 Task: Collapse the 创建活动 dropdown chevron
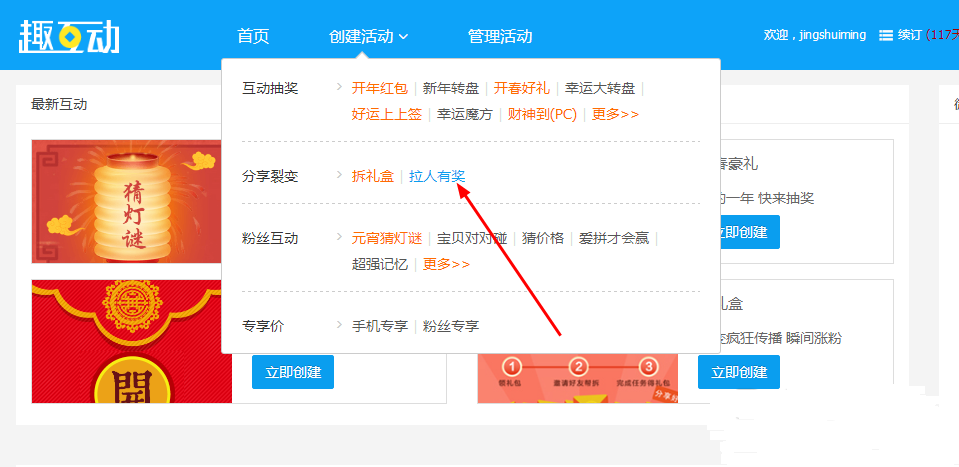pos(404,37)
